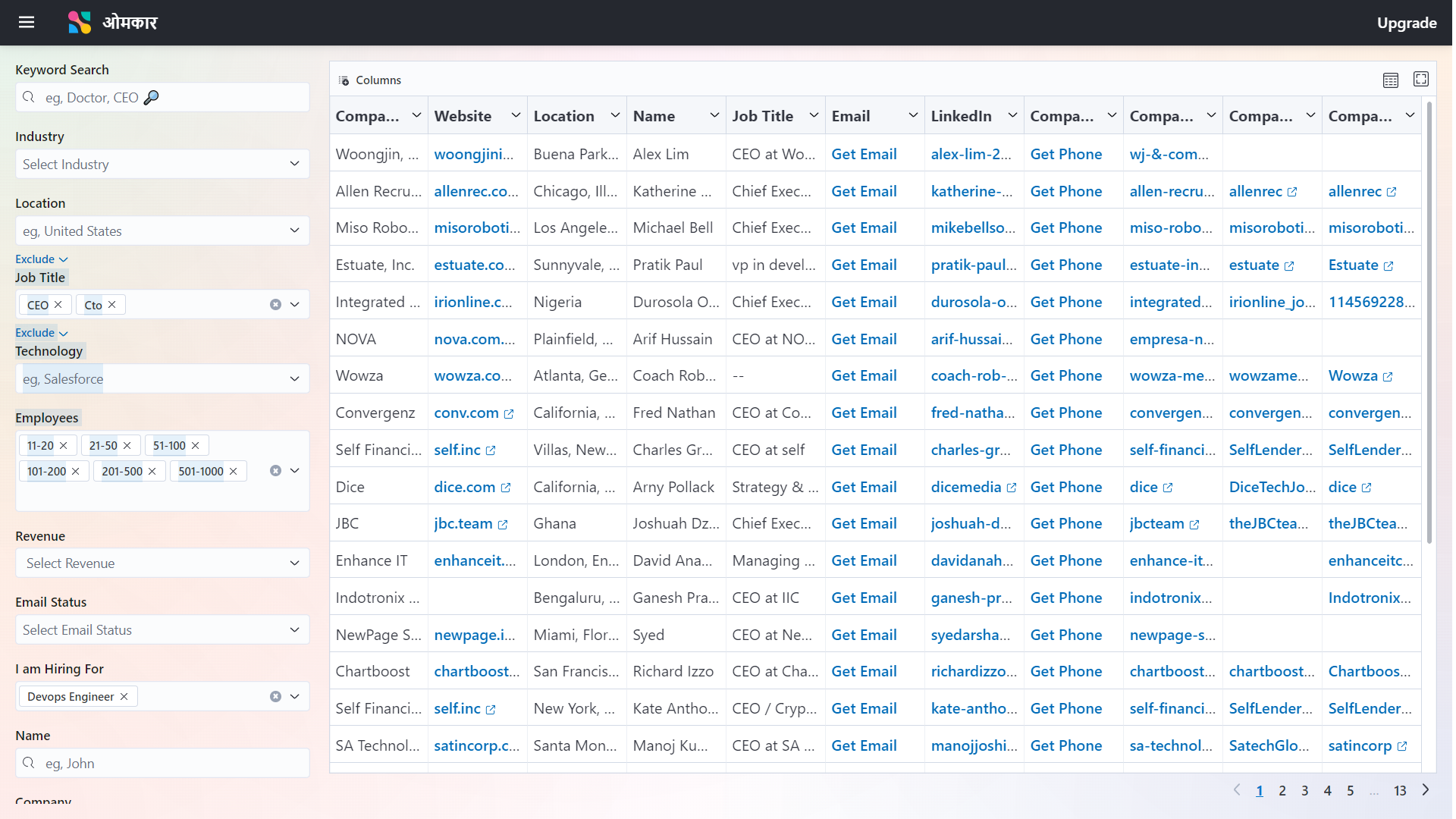
Task: Open LinkedIn column header menu
Action: (x=1012, y=115)
